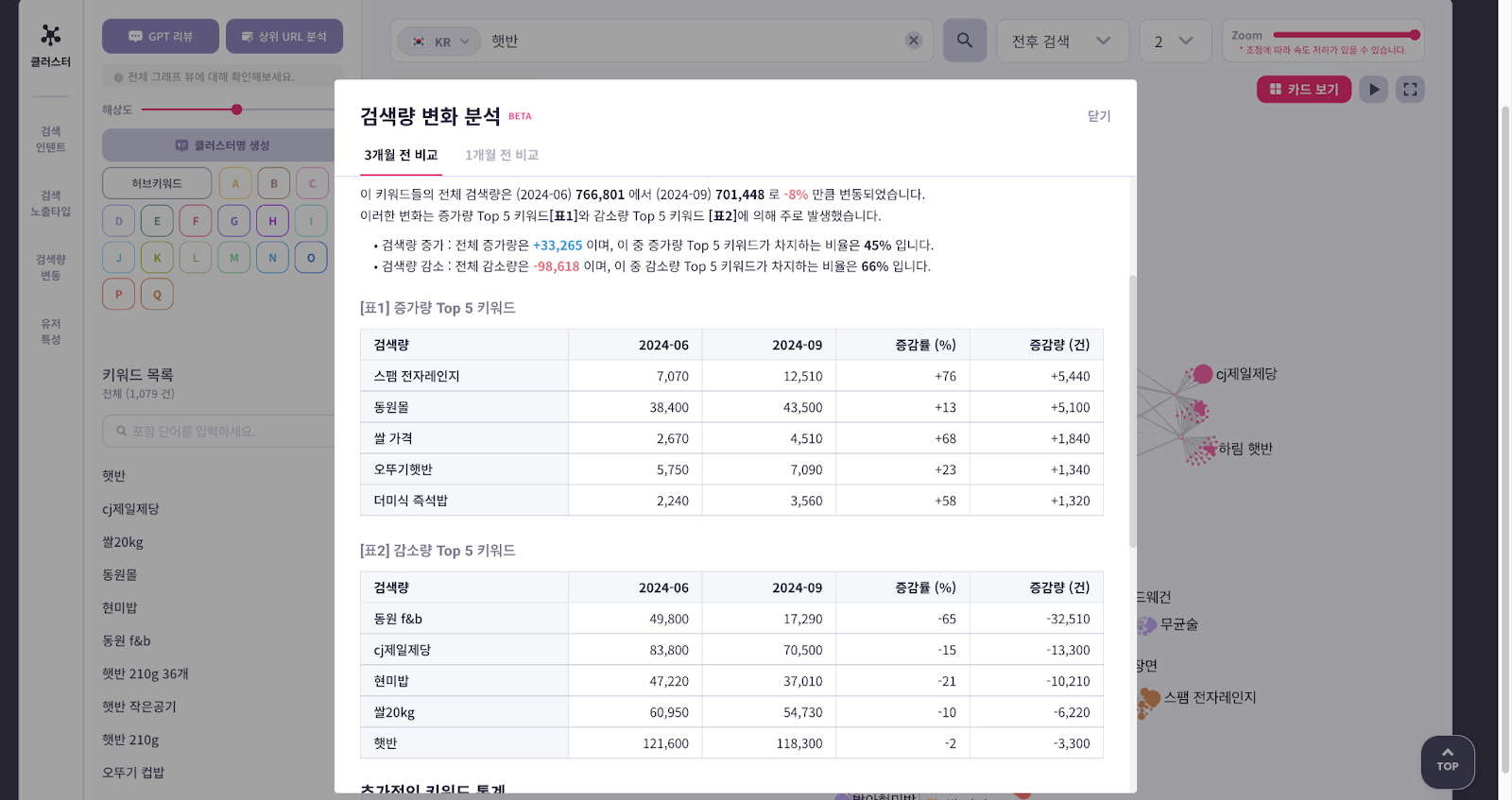Toggle cluster J chip
Viewport: 1512px width, 800px height.
tap(118, 257)
